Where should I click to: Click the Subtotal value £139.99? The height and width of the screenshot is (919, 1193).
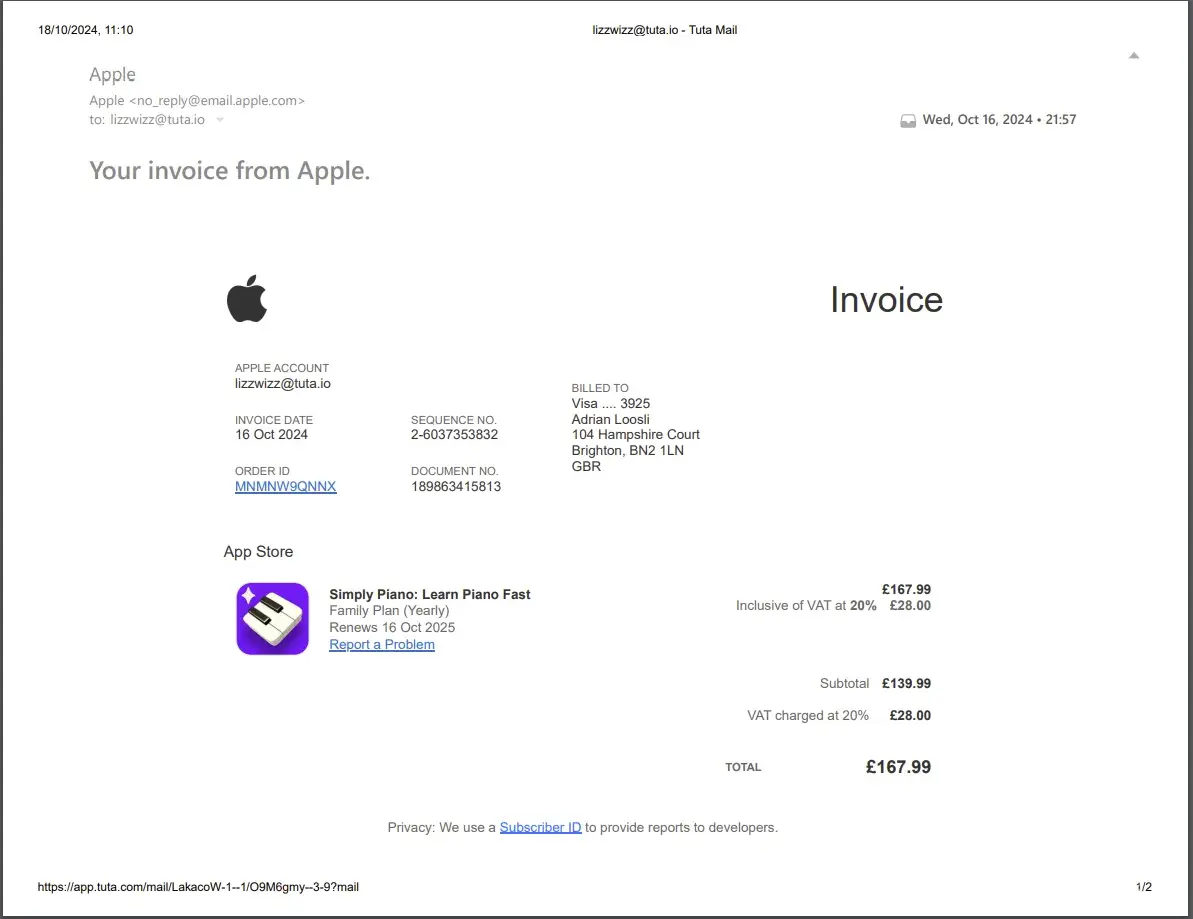coord(906,683)
